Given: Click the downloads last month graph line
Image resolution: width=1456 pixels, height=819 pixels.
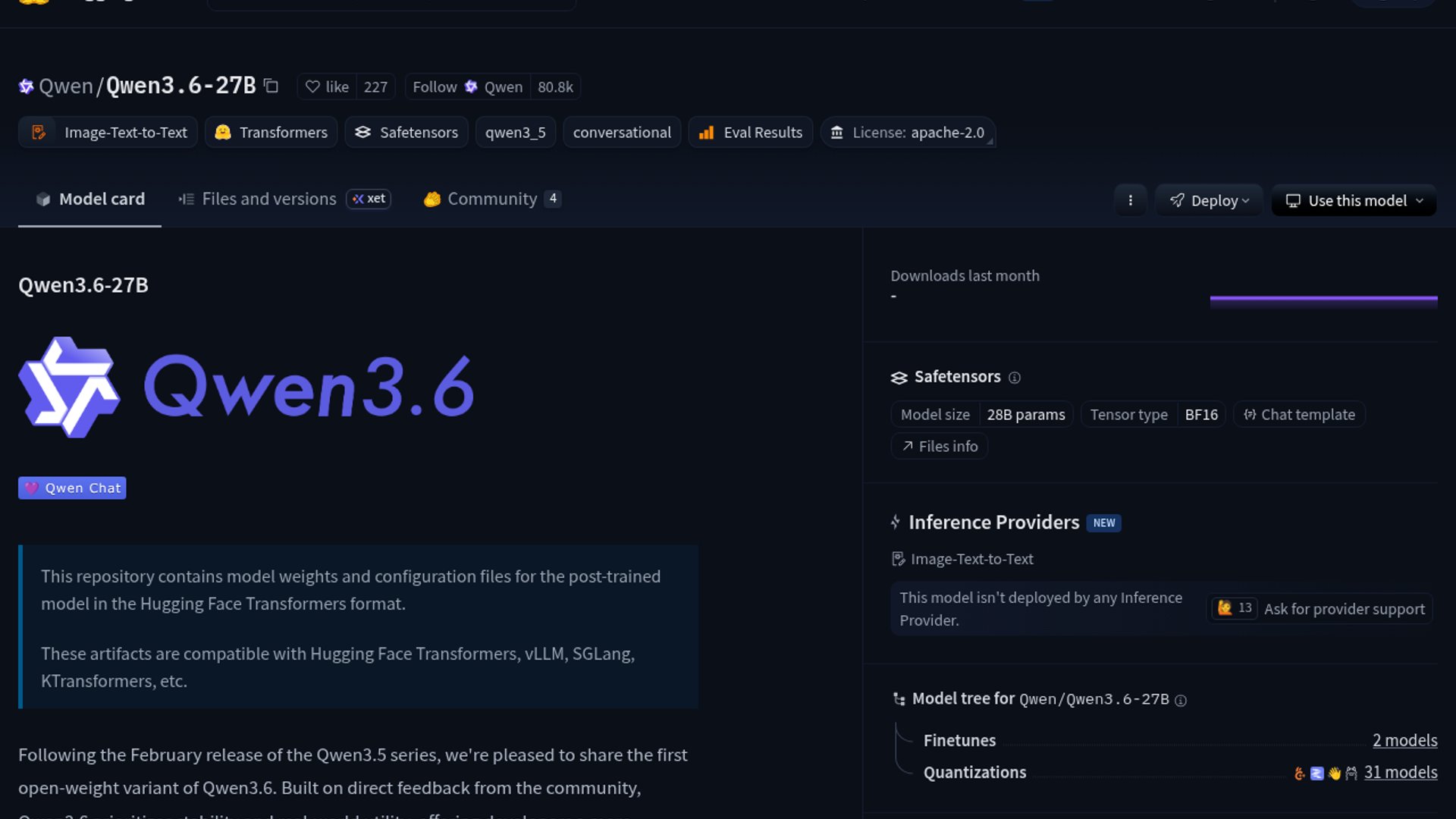Looking at the screenshot, I should (x=1323, y=299).
